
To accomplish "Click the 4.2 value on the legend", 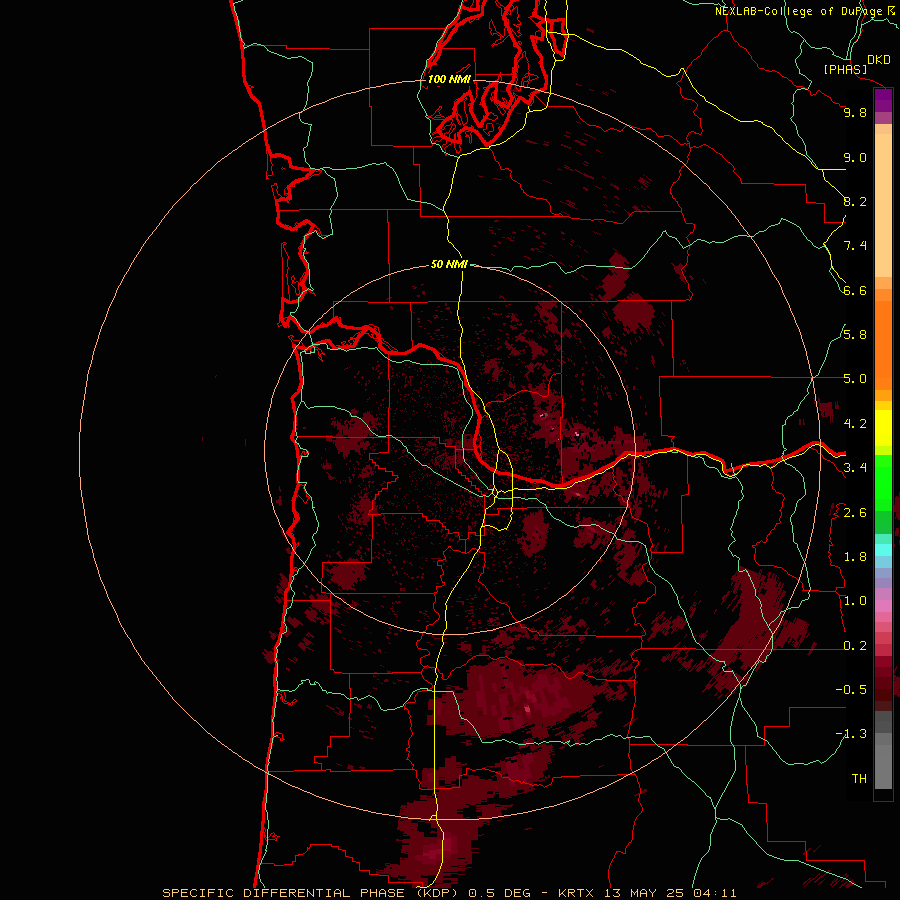I will point(855,424).
